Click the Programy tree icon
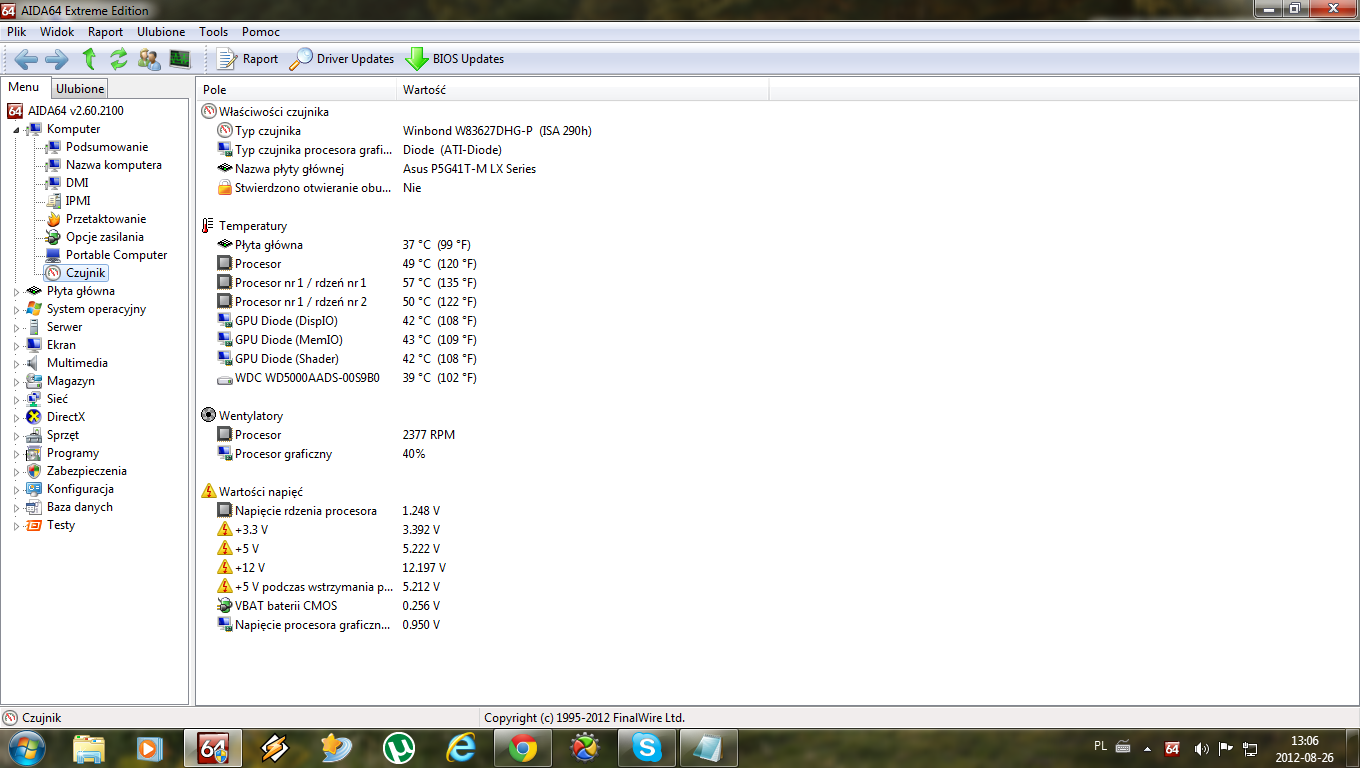 point(34,453)
